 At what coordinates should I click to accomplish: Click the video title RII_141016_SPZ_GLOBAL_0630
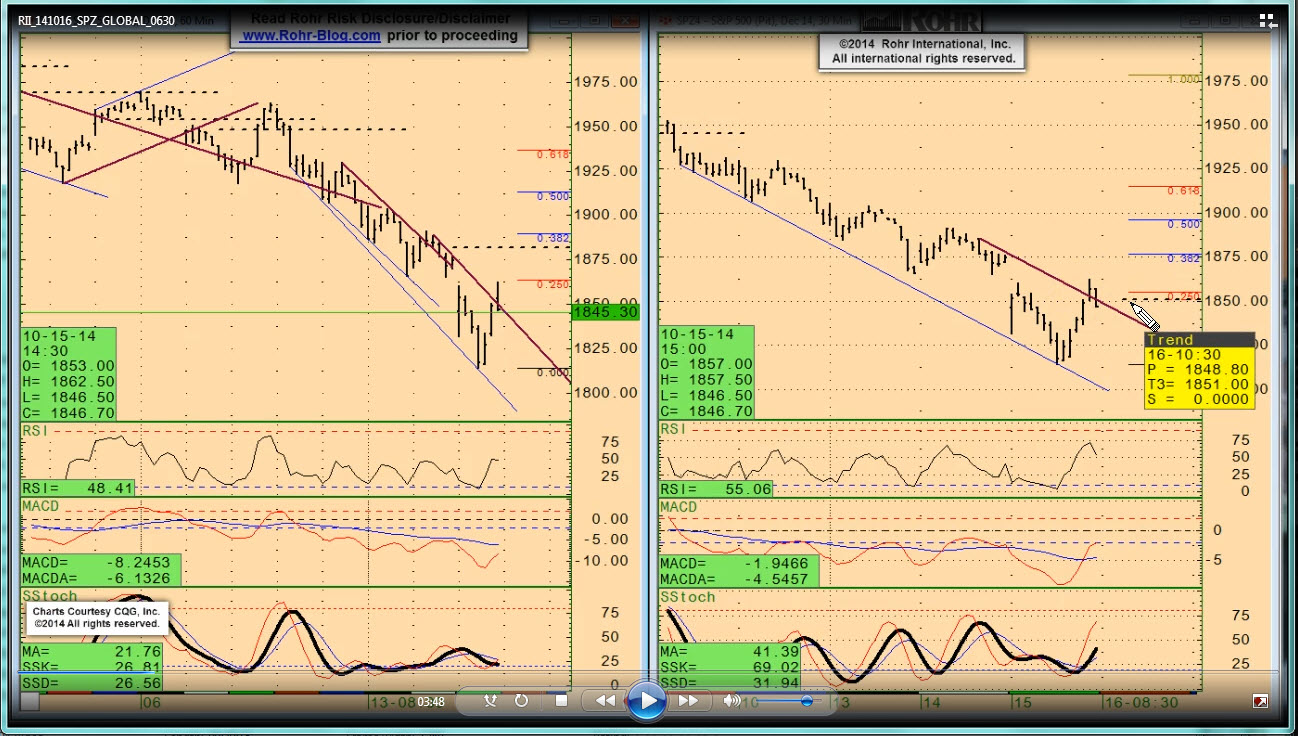[96, 20]
